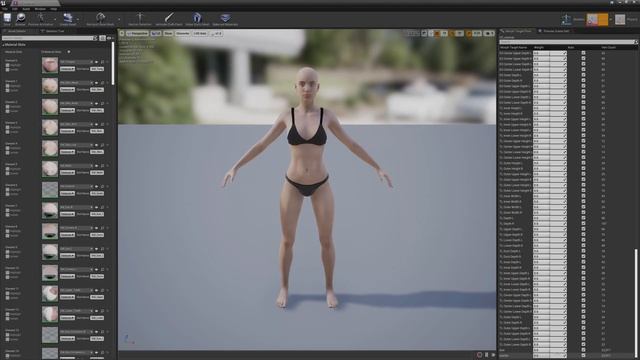Open the Preview Animation dropdown arrow
This screenshot has height=360, width=640.
point(55,19)
